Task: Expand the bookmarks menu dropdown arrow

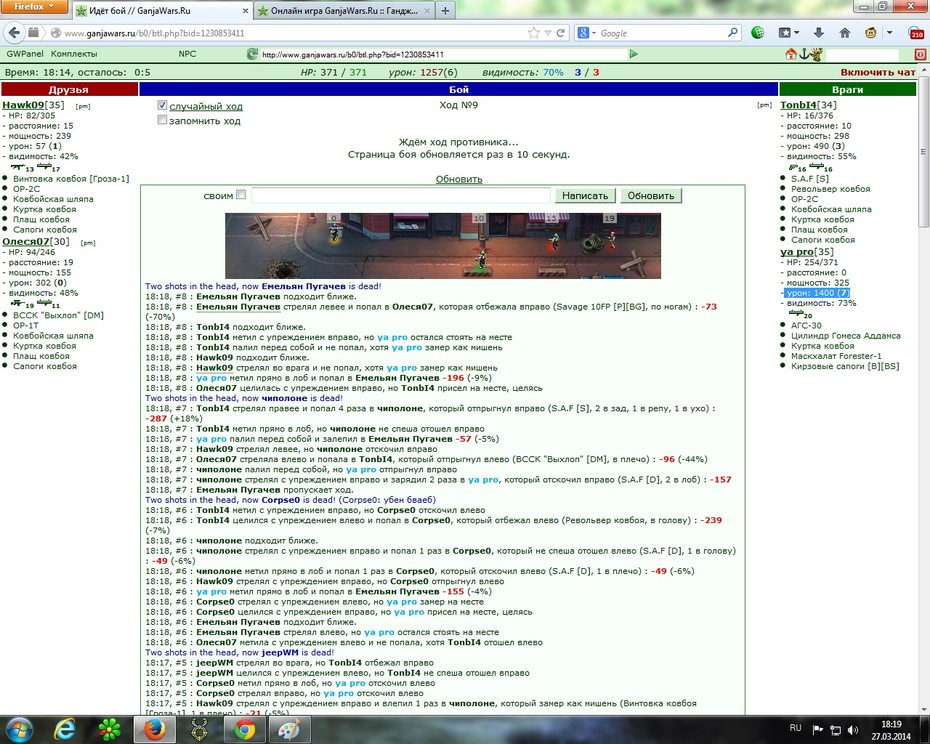Action: click(x=797, y=33)
